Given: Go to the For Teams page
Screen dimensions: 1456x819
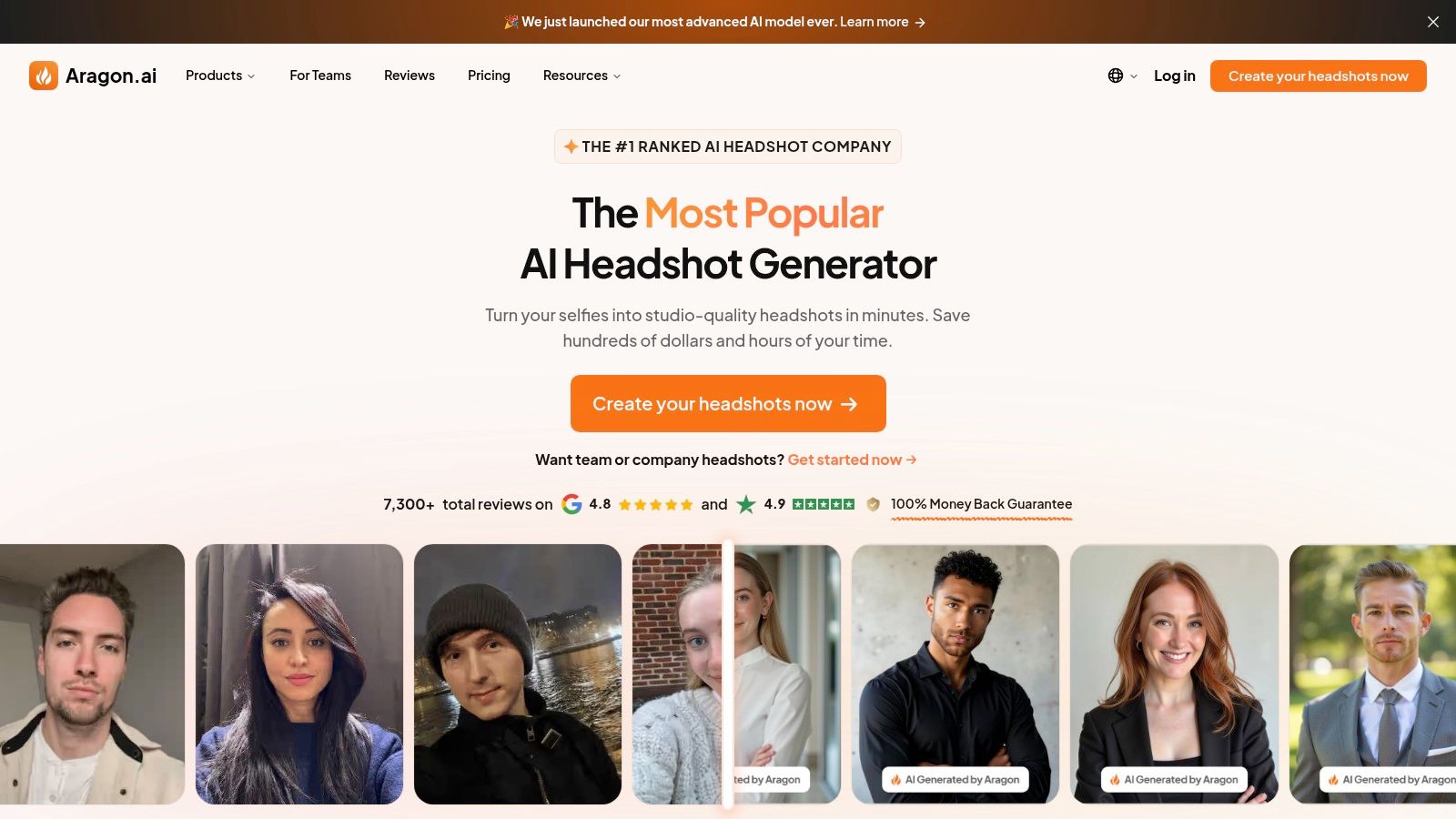Looking at the screenshot, I should [320, 76].
